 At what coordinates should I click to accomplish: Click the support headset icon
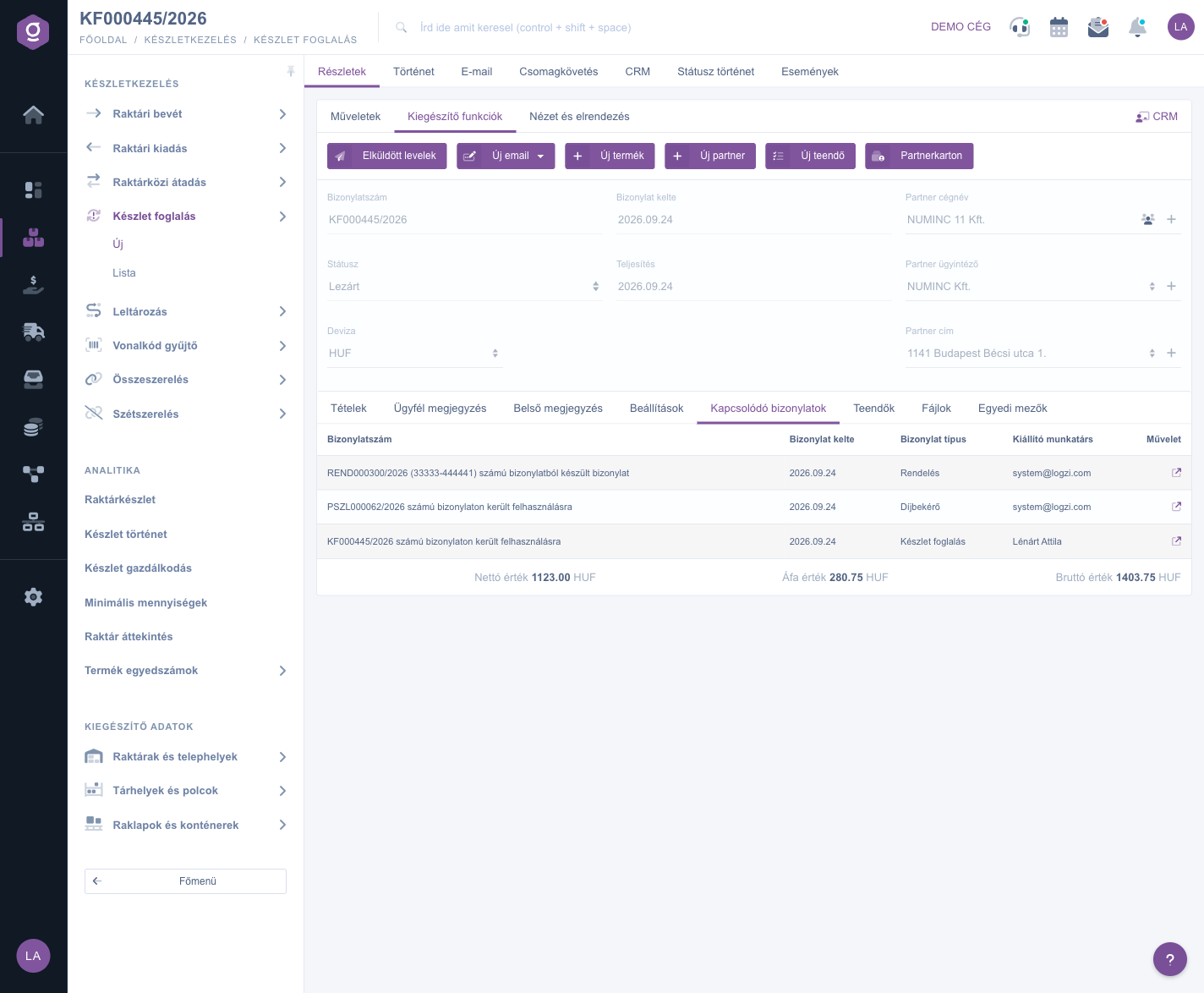(x=1020, y=27)
